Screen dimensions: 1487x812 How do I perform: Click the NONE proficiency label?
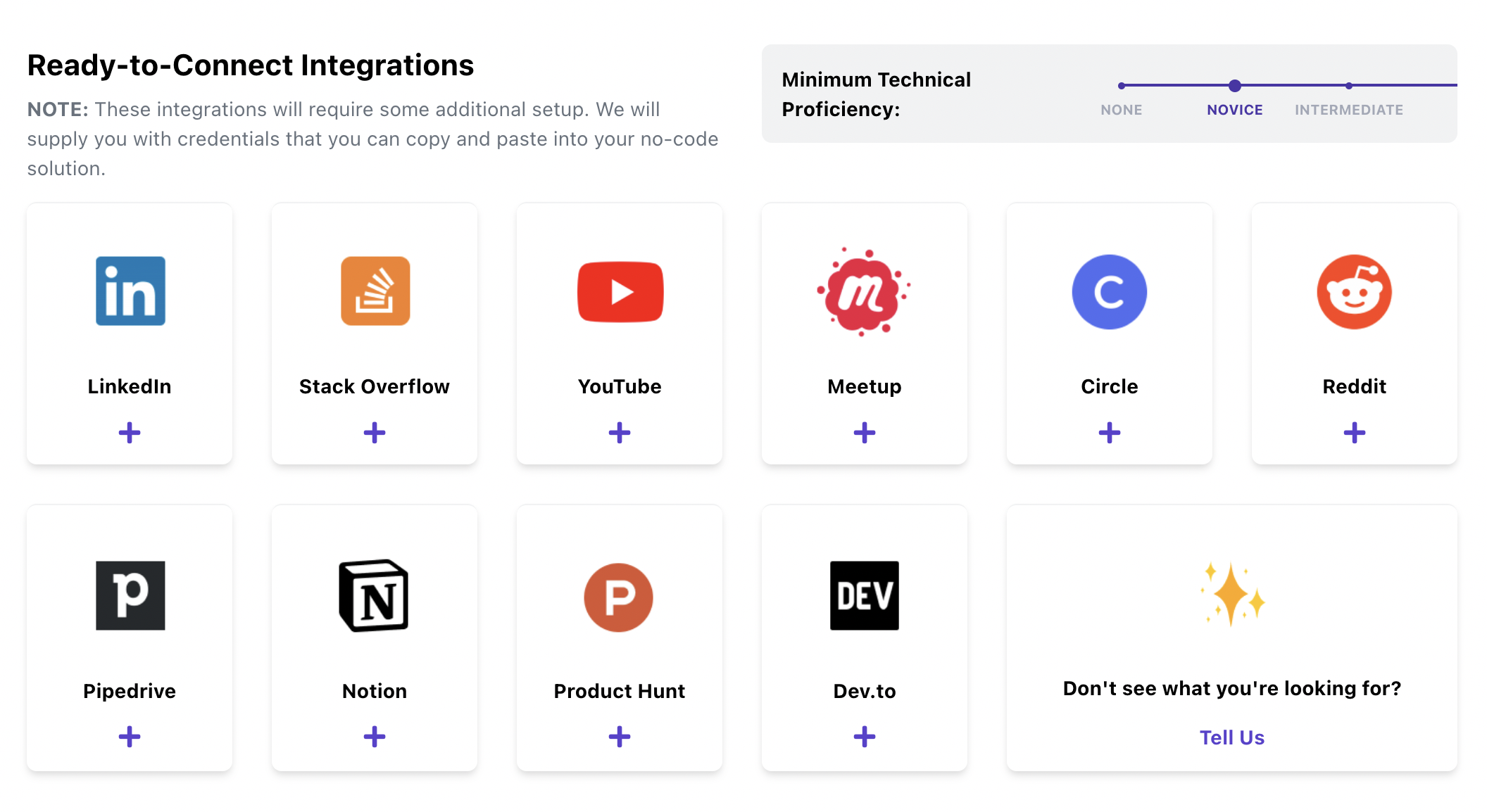click(x=1122, y=110)
